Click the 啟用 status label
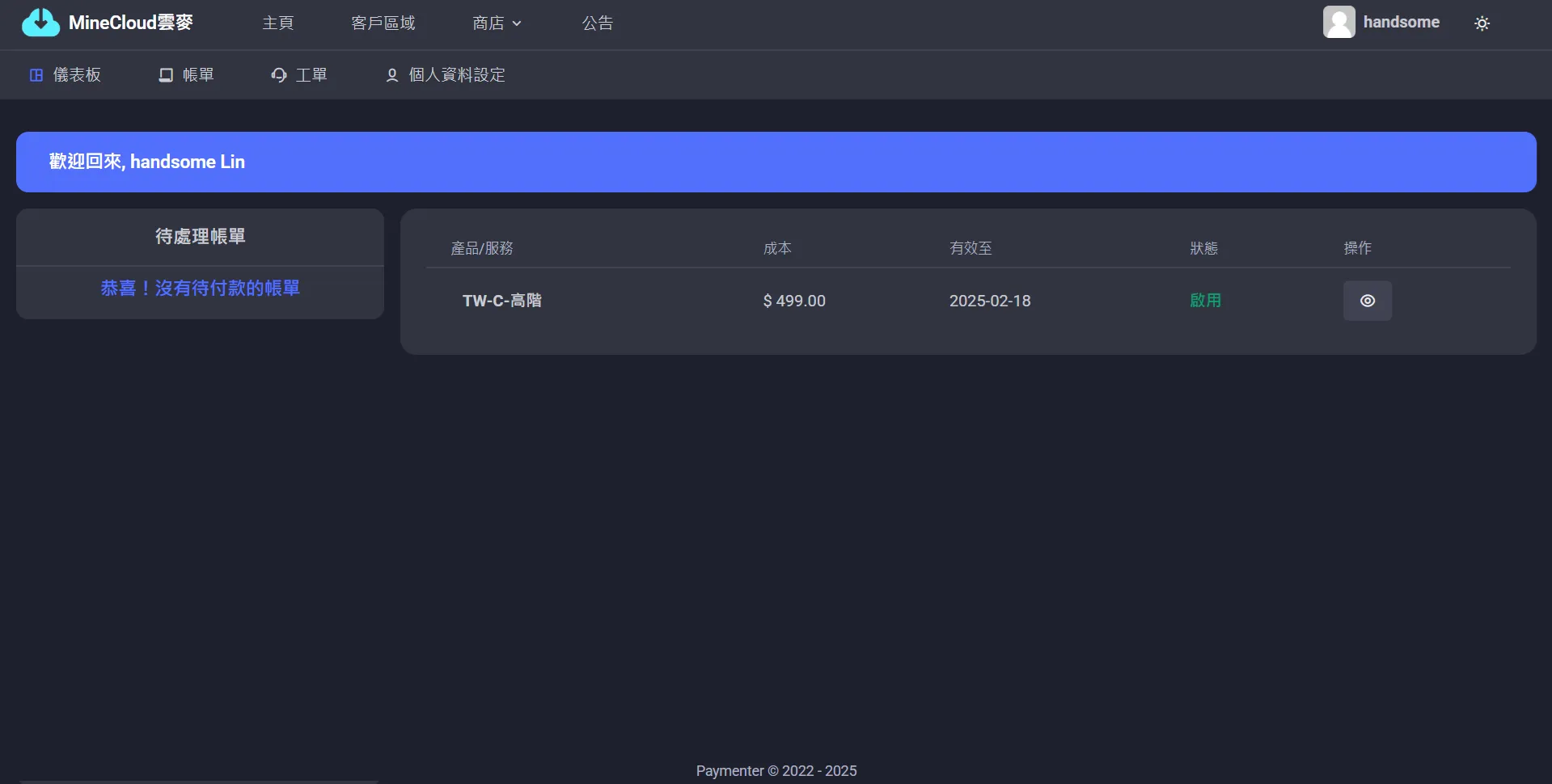The image size is (1552, 784). [1205, 301]
